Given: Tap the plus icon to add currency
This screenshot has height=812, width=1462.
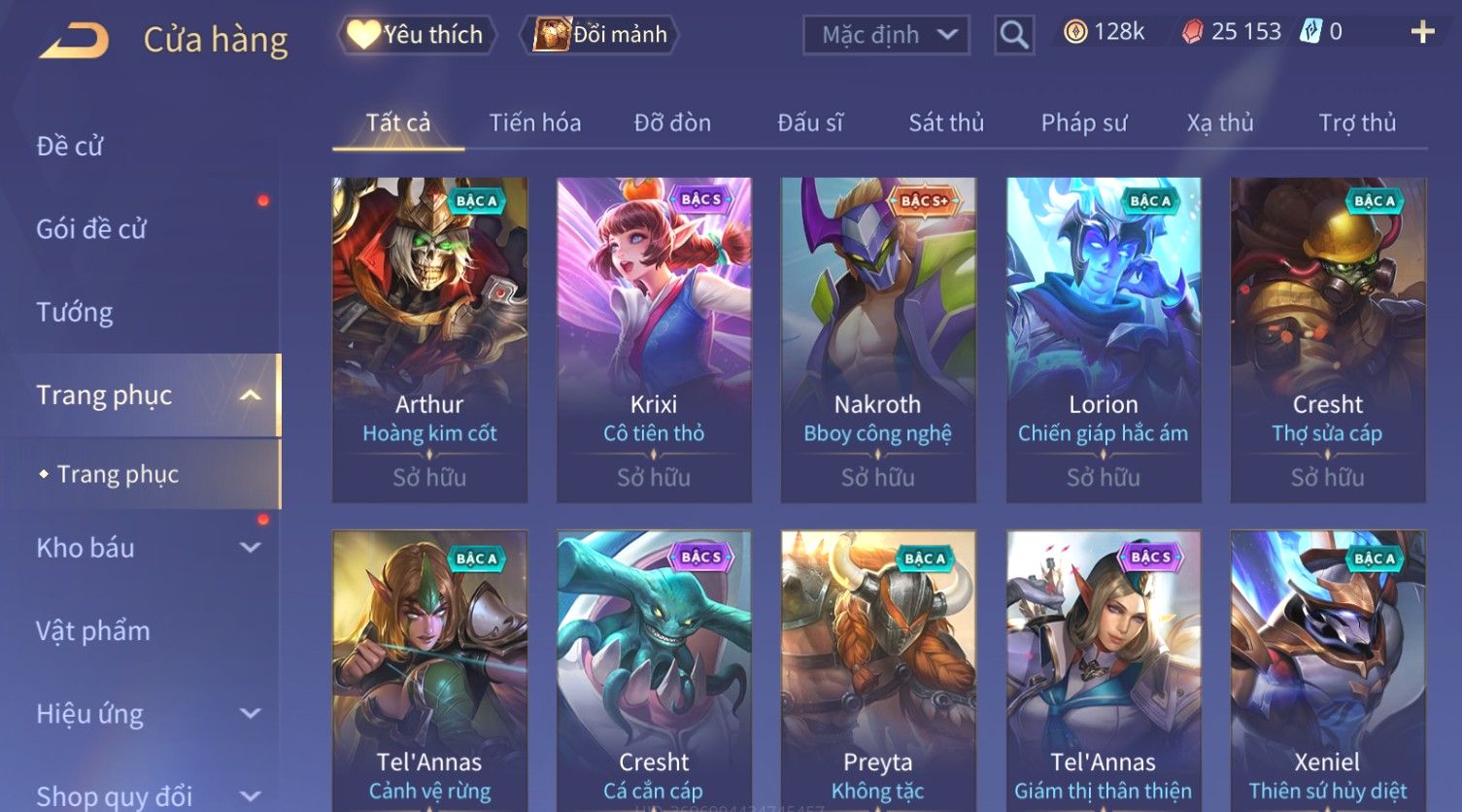Looking at the screenshot, I should click(x=1423, y=33).
